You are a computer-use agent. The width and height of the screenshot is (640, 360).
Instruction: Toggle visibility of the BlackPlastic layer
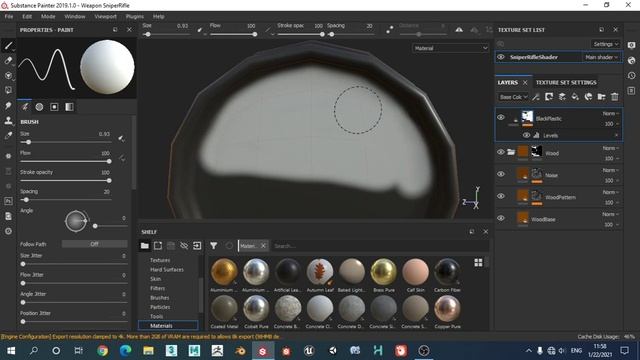[x=501, y=118]
